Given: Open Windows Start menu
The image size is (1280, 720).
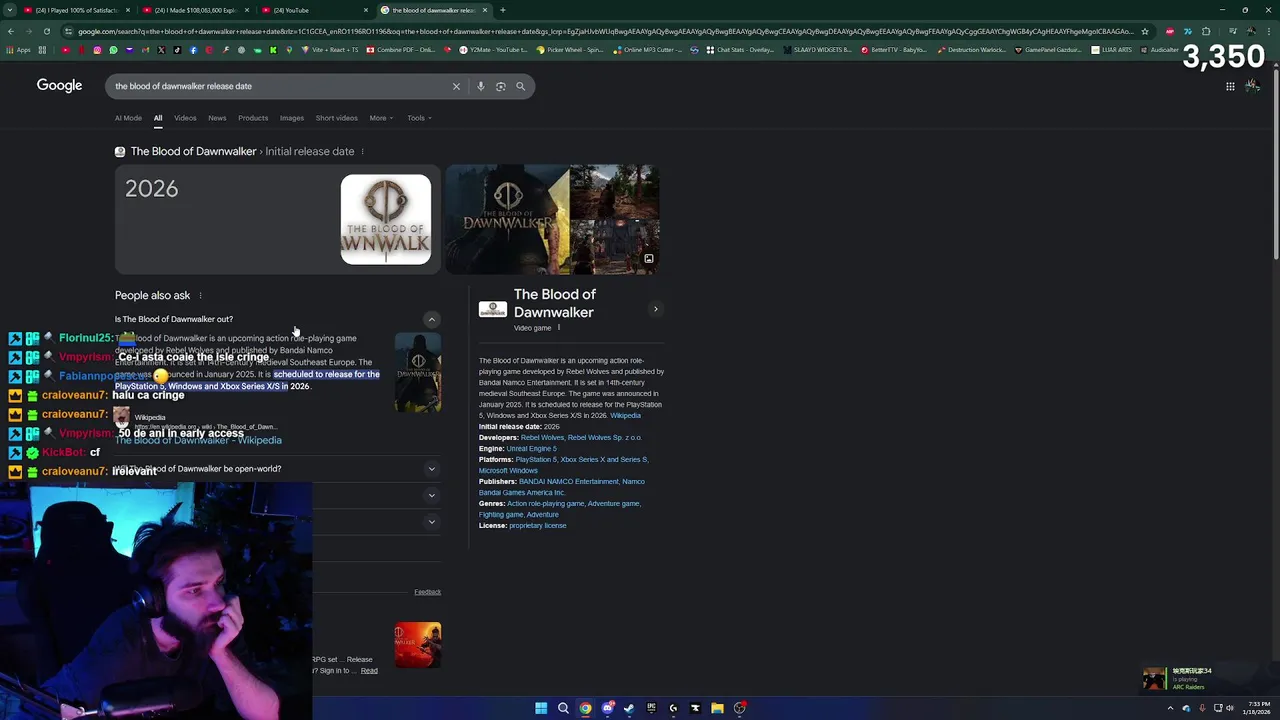Looking at the screenshot, I should click(x=541, y=708).
